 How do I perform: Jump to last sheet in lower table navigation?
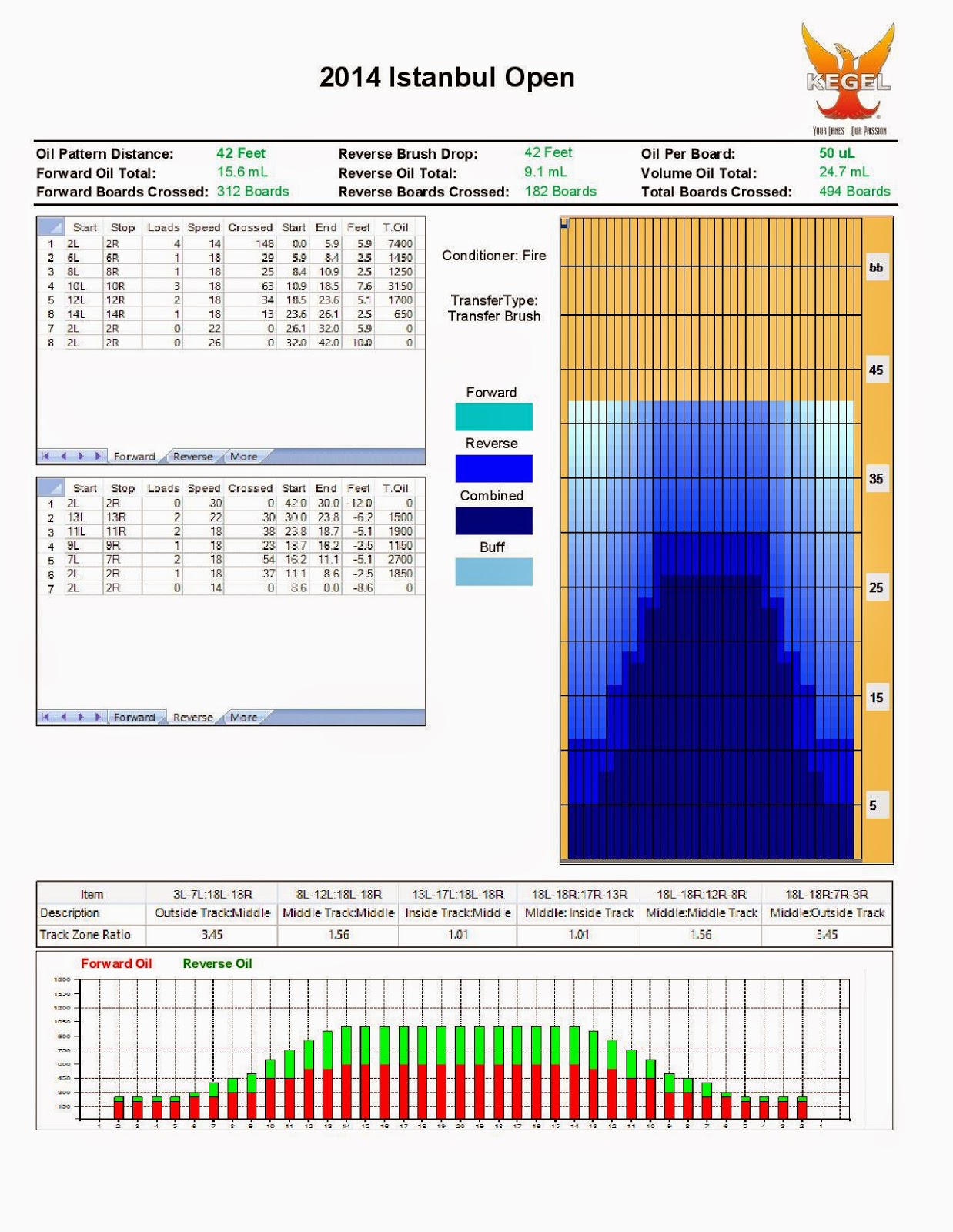(x=99, y=718)
